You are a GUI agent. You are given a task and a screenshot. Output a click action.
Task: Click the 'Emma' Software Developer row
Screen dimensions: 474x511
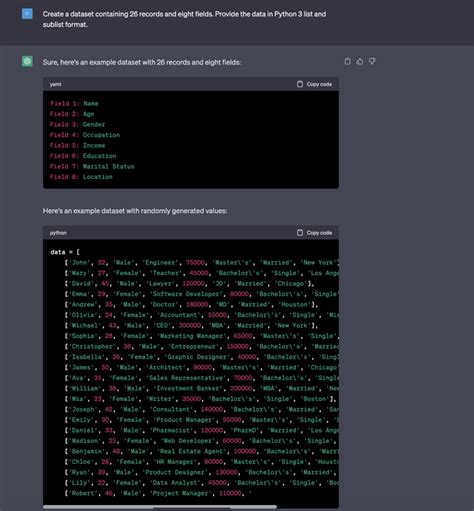pos(202,294)
